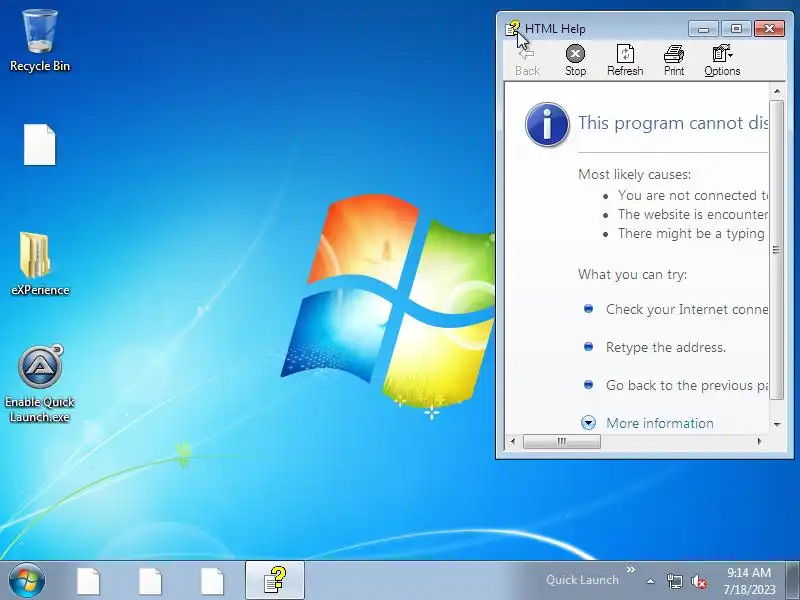
Task: Expand More information section
Action: [x=588, y=422]
